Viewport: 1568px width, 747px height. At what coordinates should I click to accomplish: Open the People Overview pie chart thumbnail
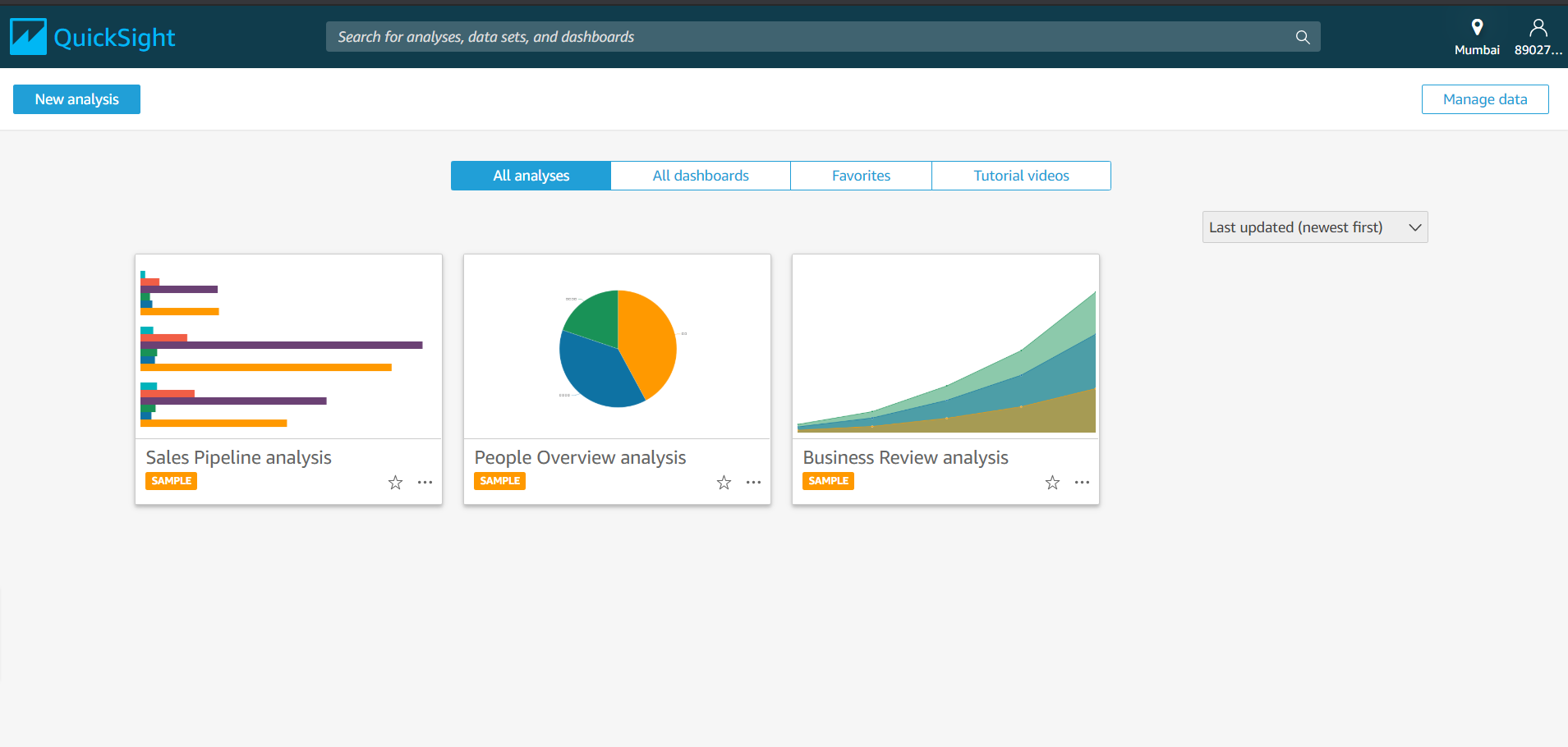[x=617, y=346]
